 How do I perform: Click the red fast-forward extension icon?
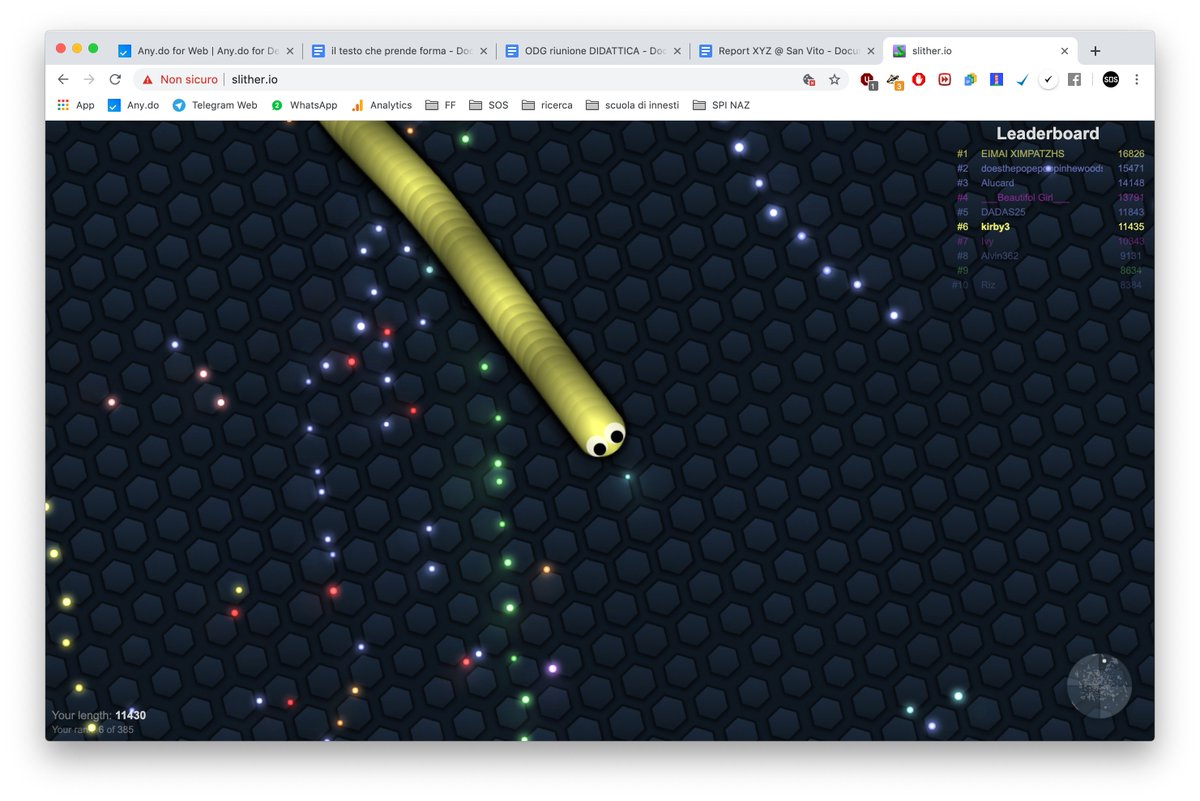pyautogui.click(x=944, y=79)
